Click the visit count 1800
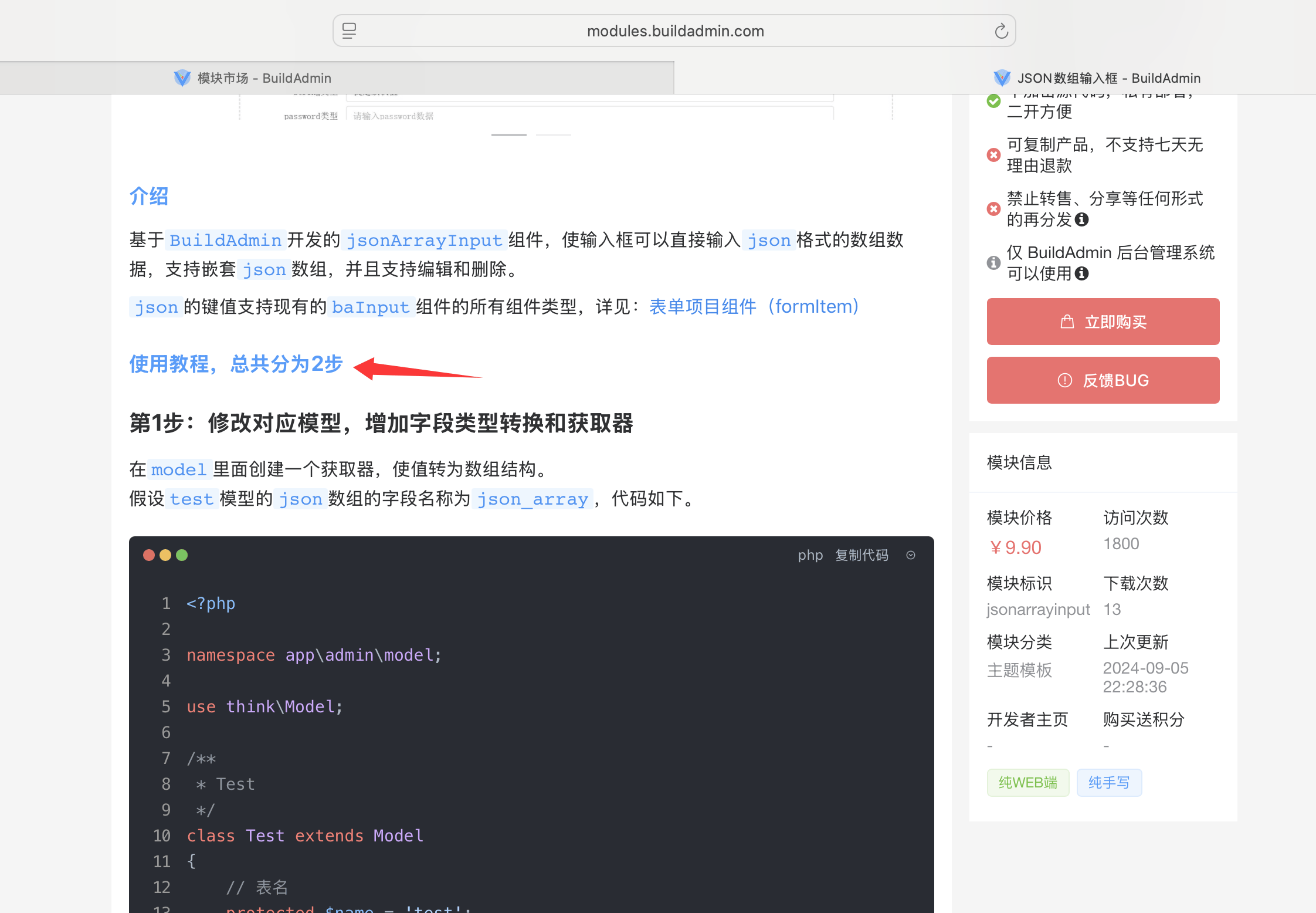Image resolution: width=1316 pixels, height=913 pixels. coord(1121,544)
